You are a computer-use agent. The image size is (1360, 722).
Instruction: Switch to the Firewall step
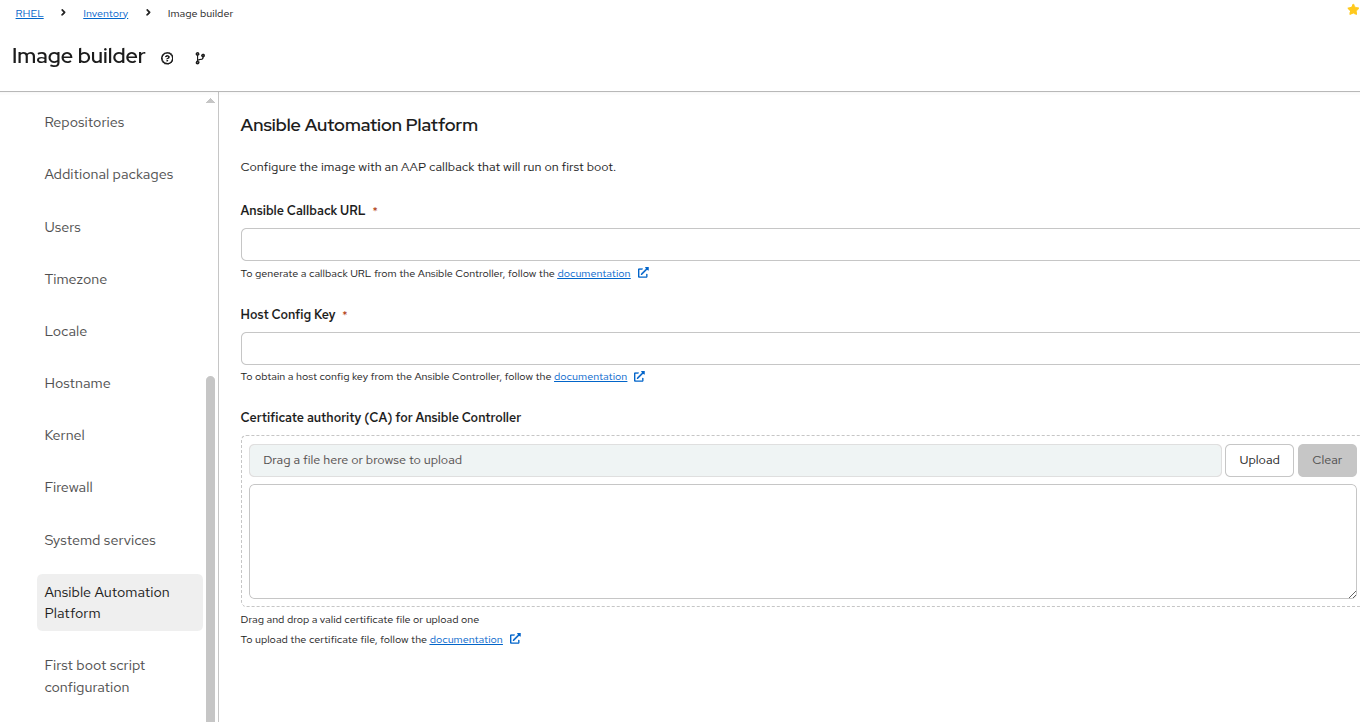[68, 487]
